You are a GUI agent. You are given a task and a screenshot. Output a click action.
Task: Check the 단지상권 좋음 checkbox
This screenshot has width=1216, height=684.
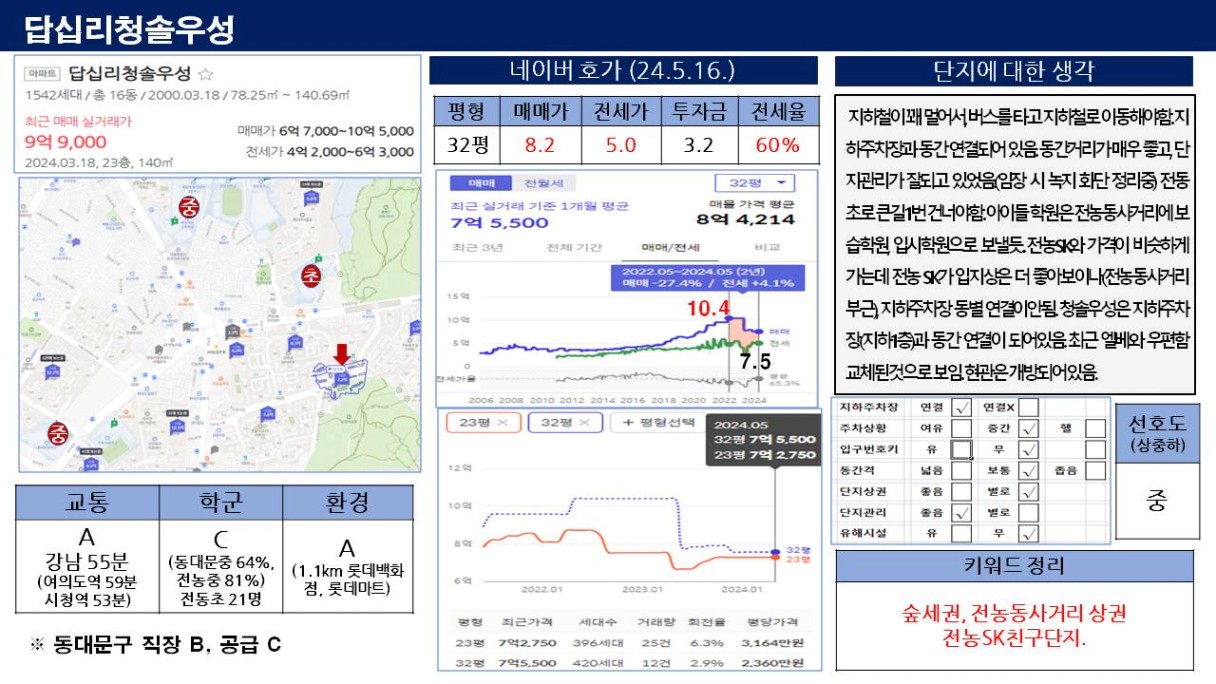click(962, 492)
